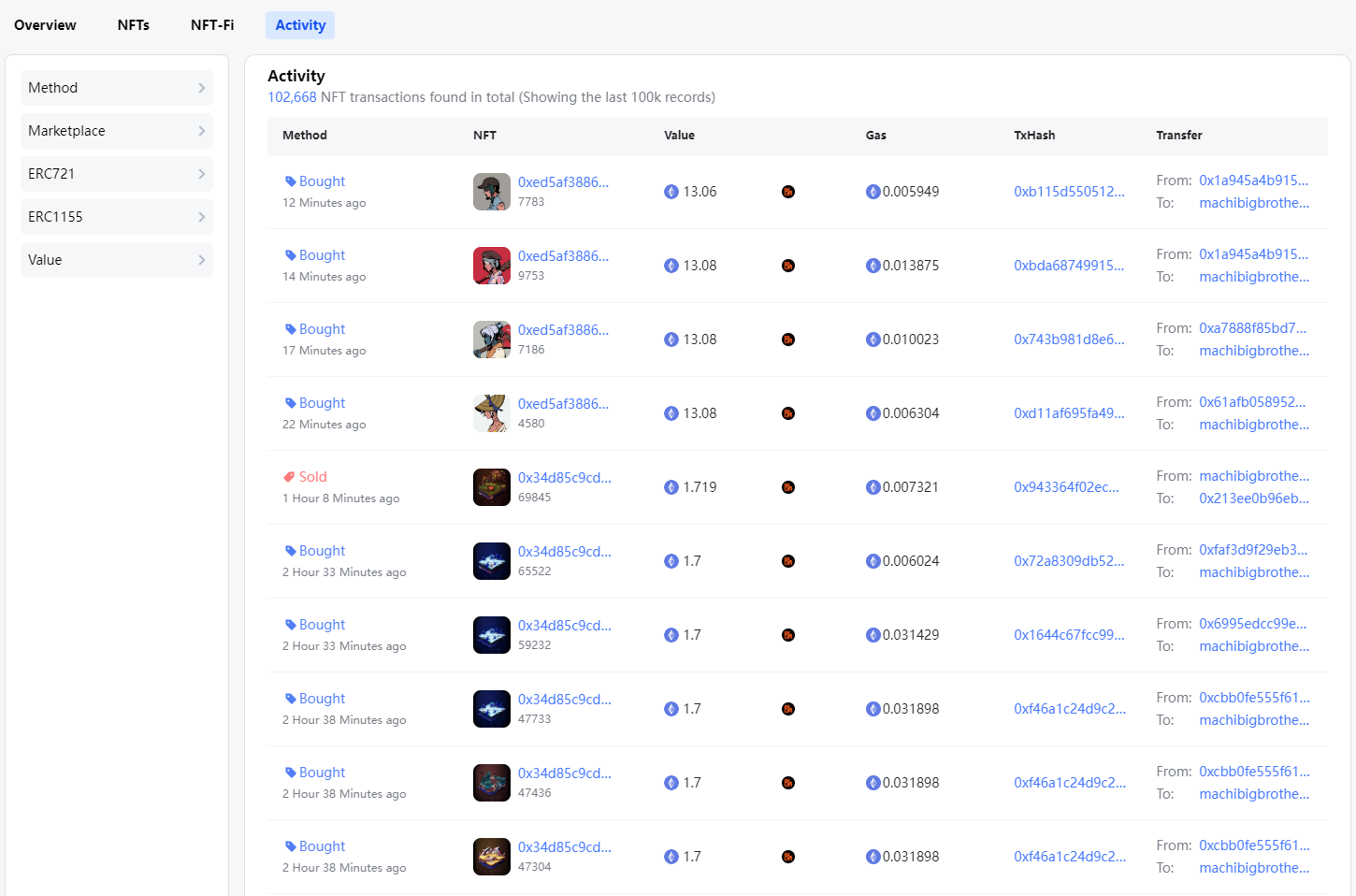Image resolution: width=1356 pixels, height=896 pixels.
Task: Expand the Marketplace filter
Action: [x=117, y=131]
